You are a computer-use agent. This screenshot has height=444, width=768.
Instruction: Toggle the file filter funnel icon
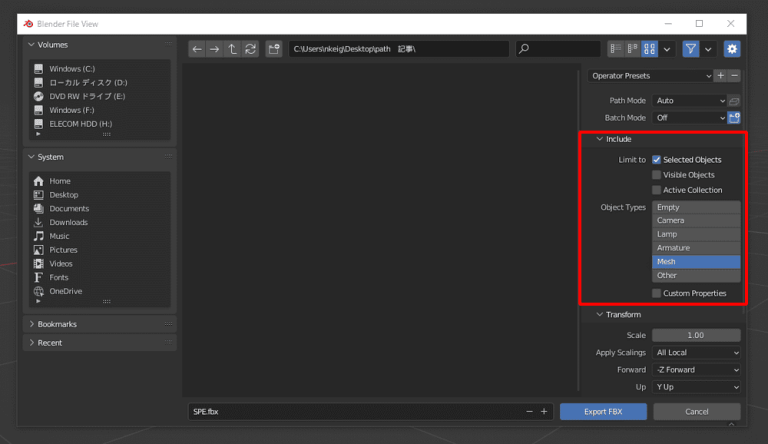(x=691, y=48)
